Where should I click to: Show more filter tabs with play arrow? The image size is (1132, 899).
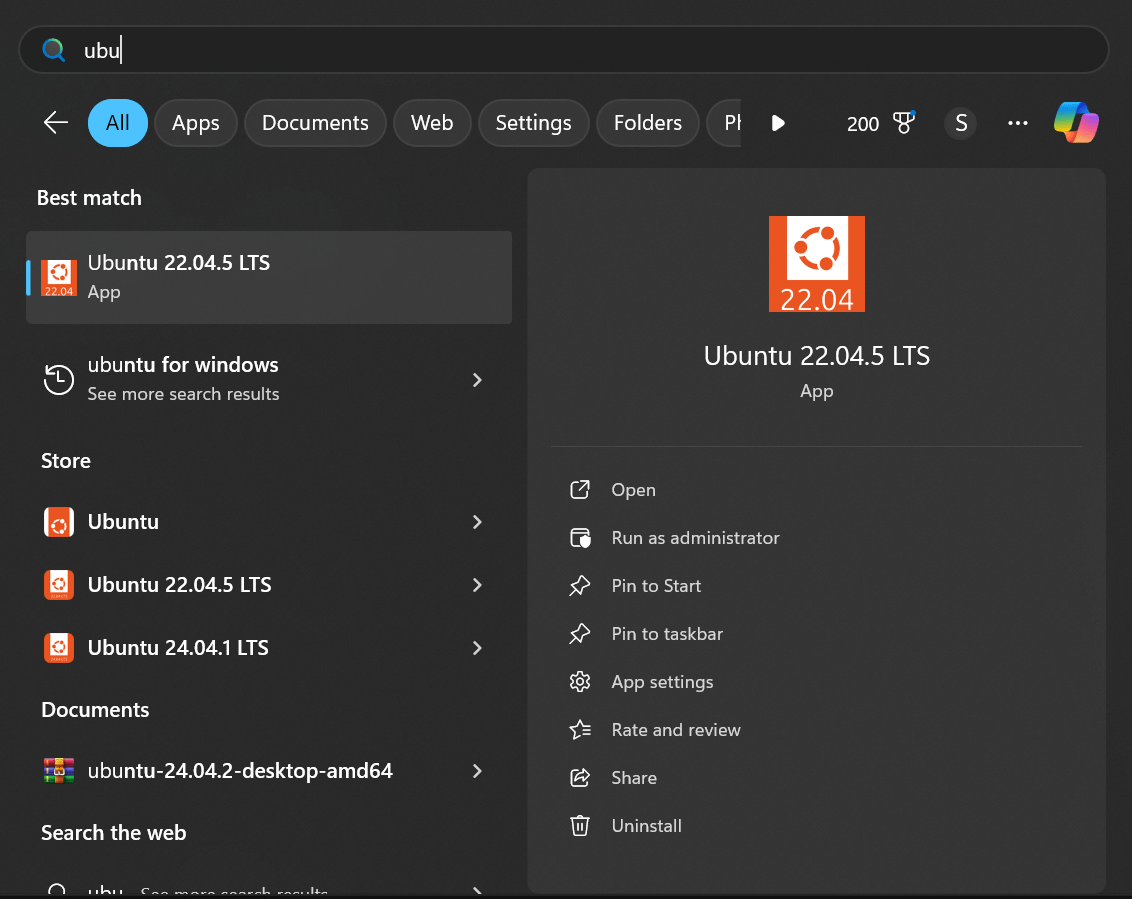(x=778, y=123)
